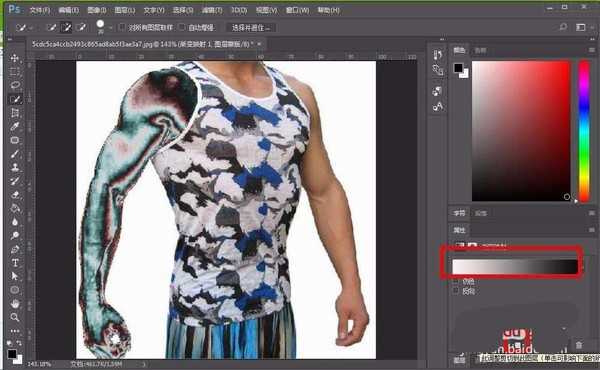The height and width of the screenshot is (370, 600).
Task: Toggle the 反向 checkbox in Properties
Action: [x=455, y=291]
